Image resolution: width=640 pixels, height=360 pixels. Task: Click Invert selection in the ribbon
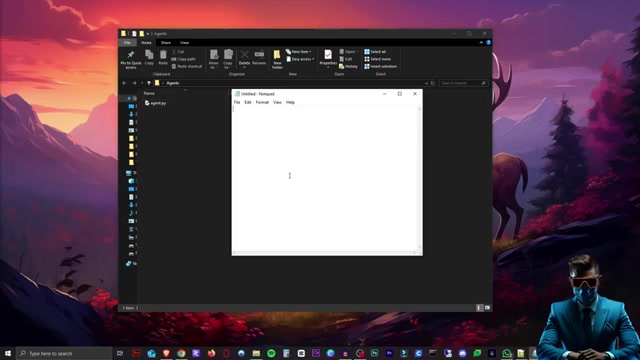click(x=380, y=66)
